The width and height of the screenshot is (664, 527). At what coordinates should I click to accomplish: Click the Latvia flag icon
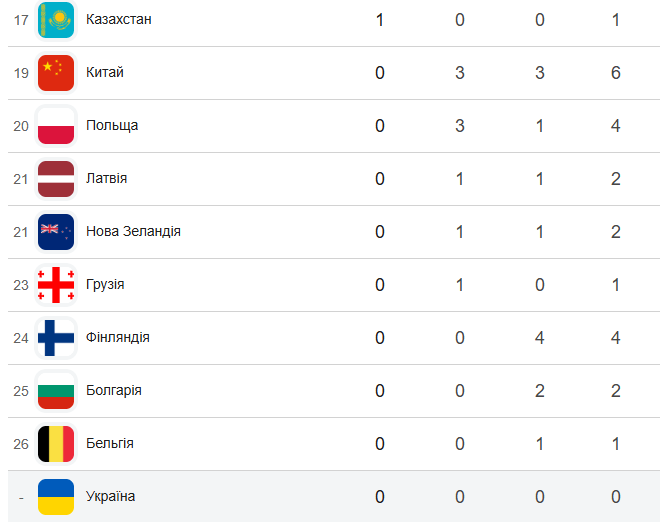tap(56, 178)
